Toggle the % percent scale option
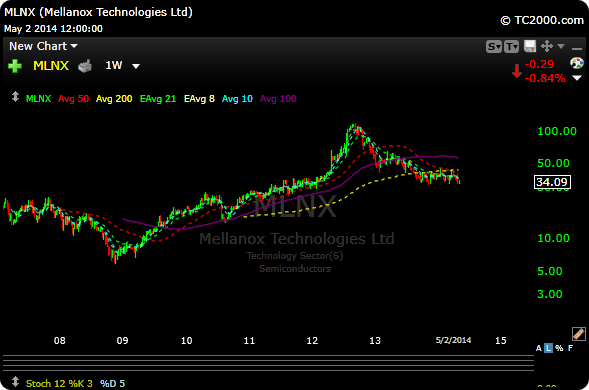 click(x=559, y=348)
